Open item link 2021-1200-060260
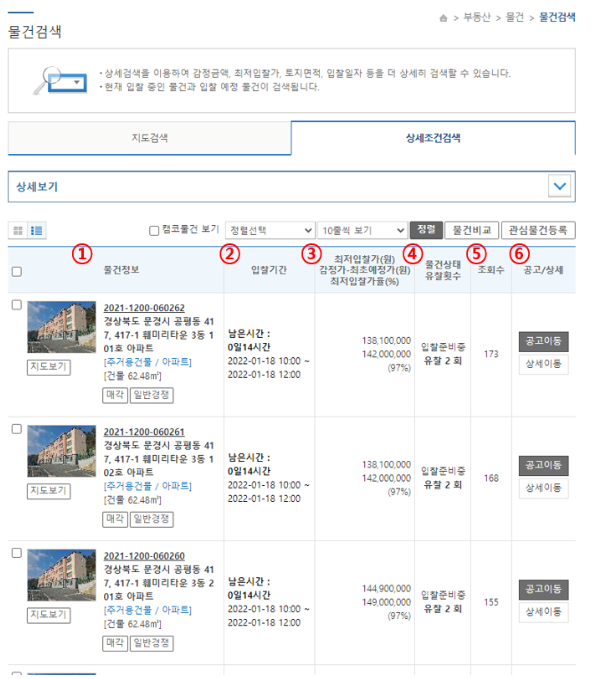This screenshot has height=679, width=599. click(144, 556)
